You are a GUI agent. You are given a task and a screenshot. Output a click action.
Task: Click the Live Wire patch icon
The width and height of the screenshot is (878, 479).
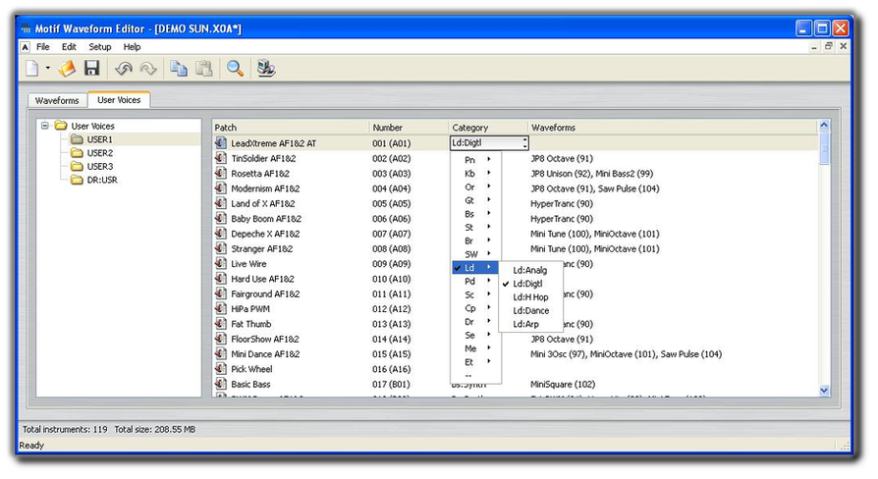coord(221,263)
